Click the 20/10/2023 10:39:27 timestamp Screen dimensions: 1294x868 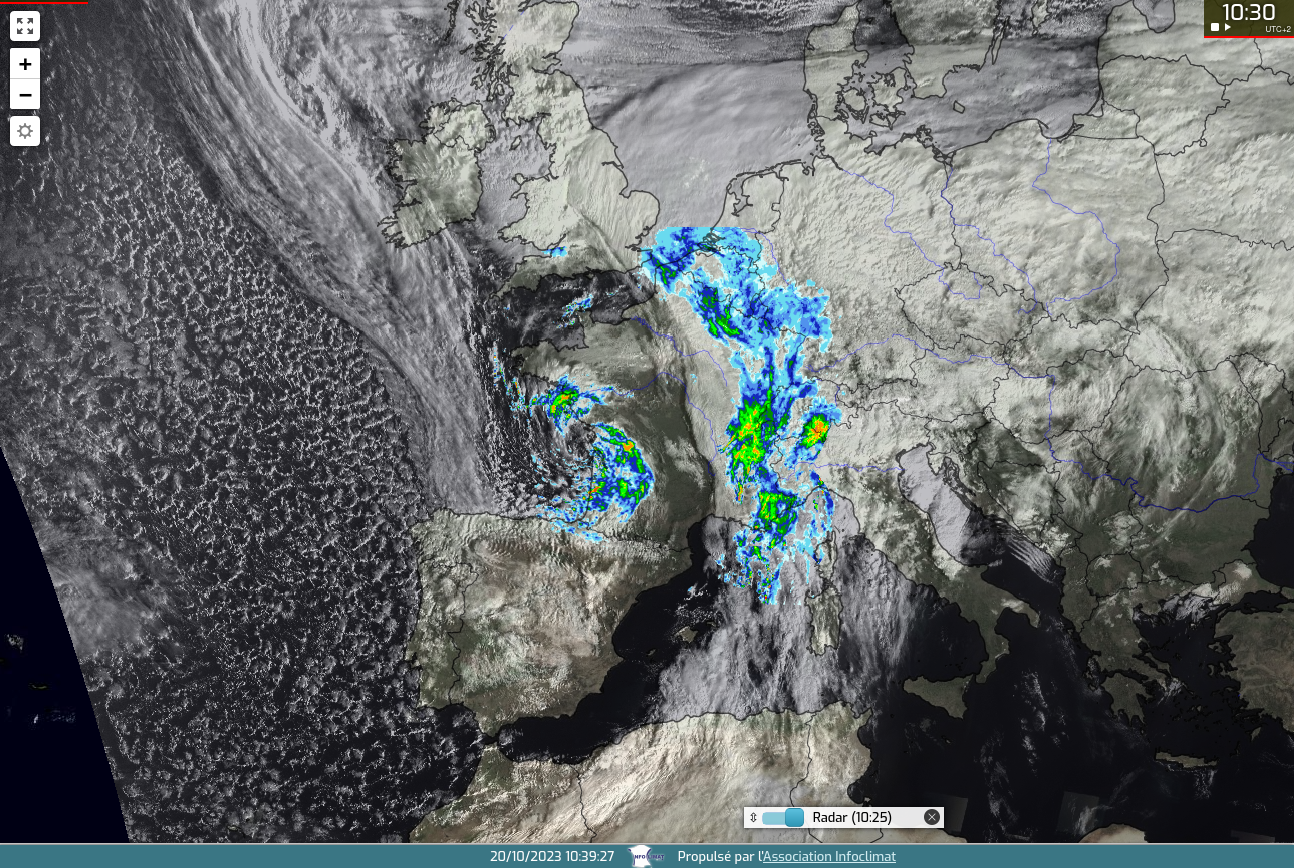pos(552,856)
